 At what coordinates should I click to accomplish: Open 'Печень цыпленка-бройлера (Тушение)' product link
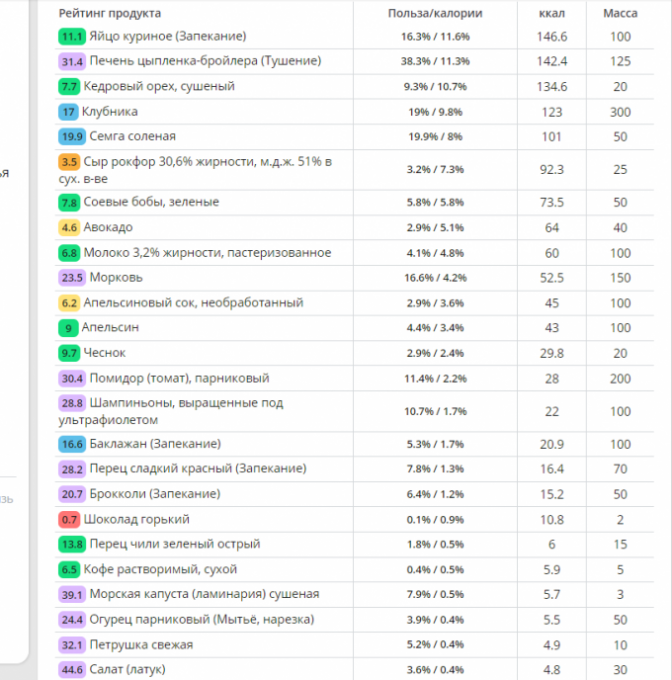205,61
